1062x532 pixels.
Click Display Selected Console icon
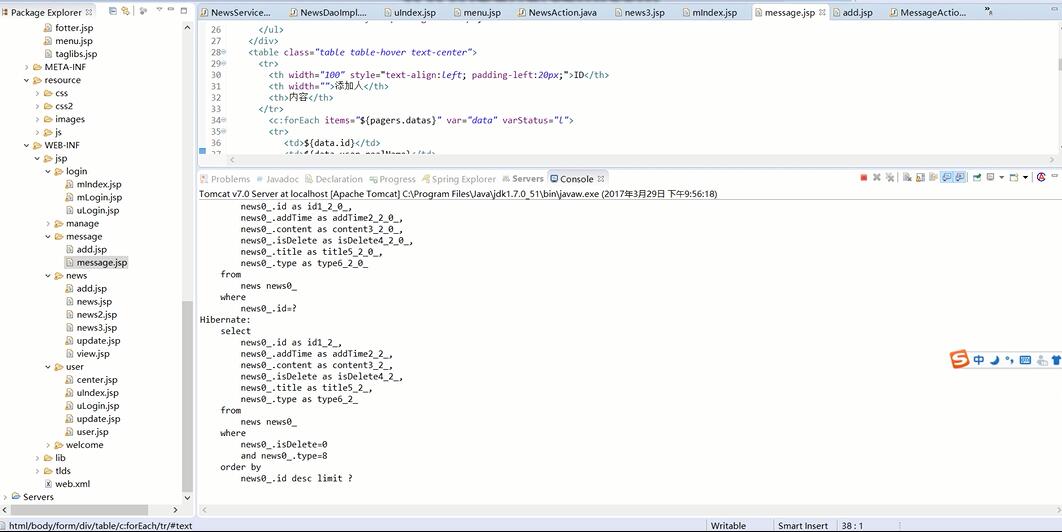point(990,178)
